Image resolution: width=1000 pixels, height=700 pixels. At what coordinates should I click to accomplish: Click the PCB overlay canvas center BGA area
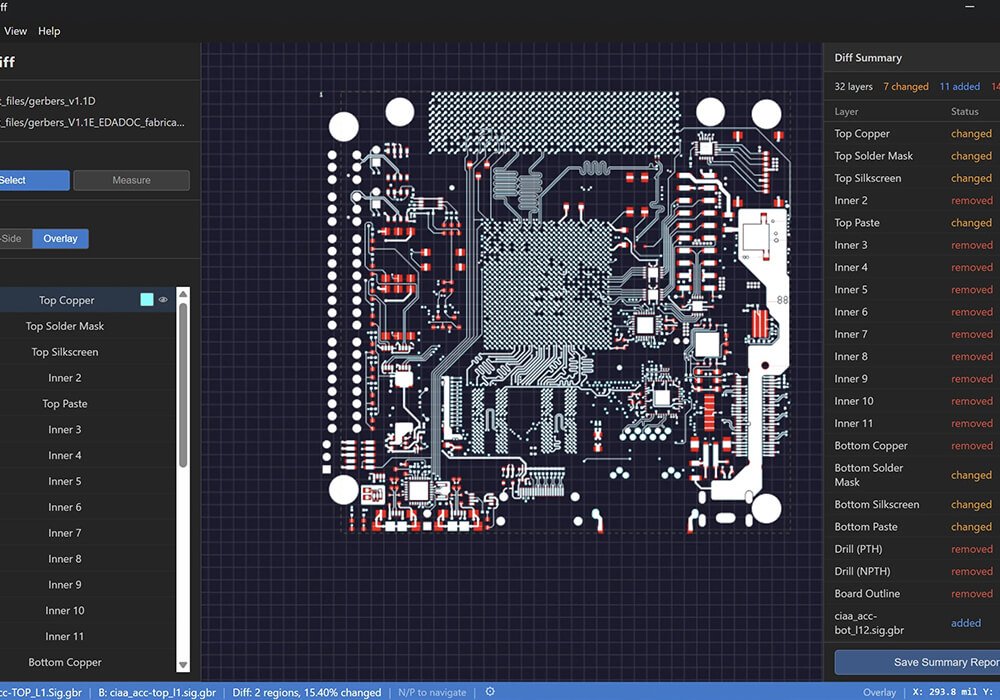(547, 285)
